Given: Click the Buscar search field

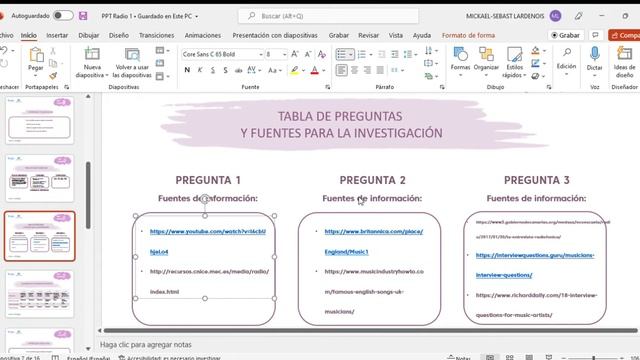Looking at the screenshot, I should pyautogui.click(x=329, y=16).
